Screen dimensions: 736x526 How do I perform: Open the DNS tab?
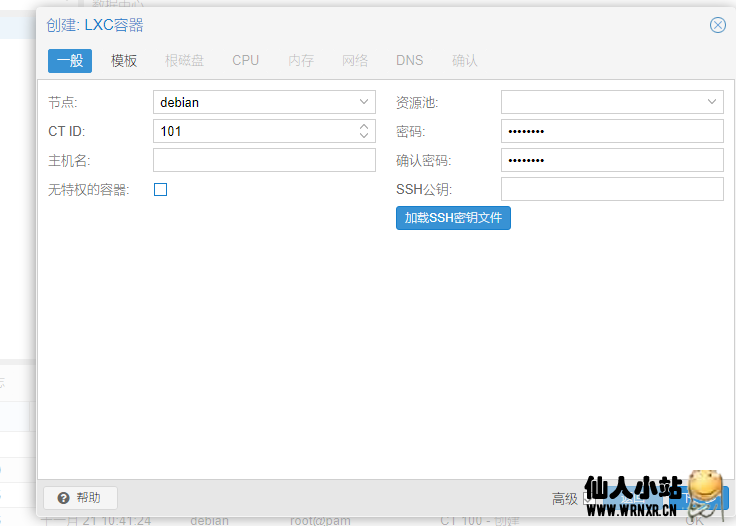(x=409, y=61)
